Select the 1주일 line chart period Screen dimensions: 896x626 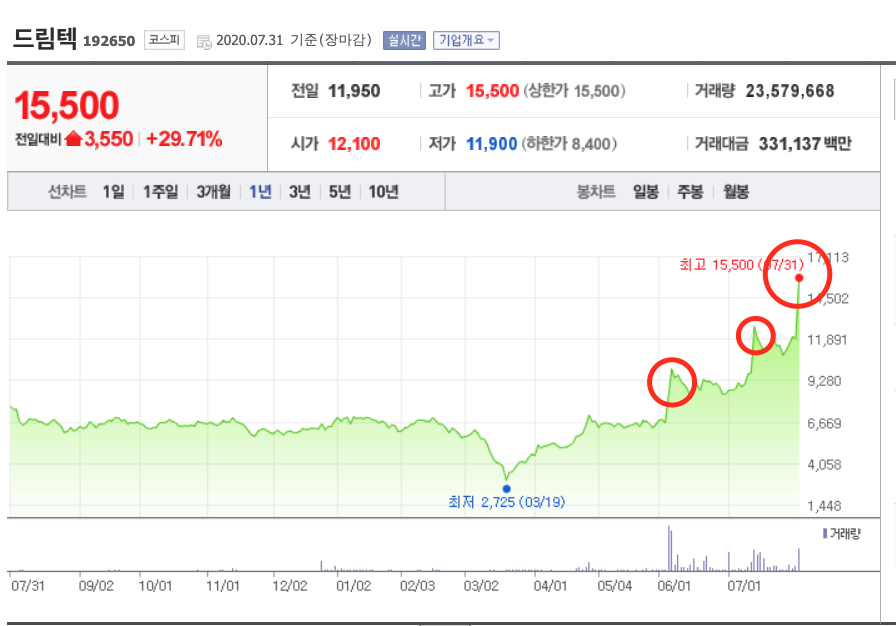tap(160, 192)
